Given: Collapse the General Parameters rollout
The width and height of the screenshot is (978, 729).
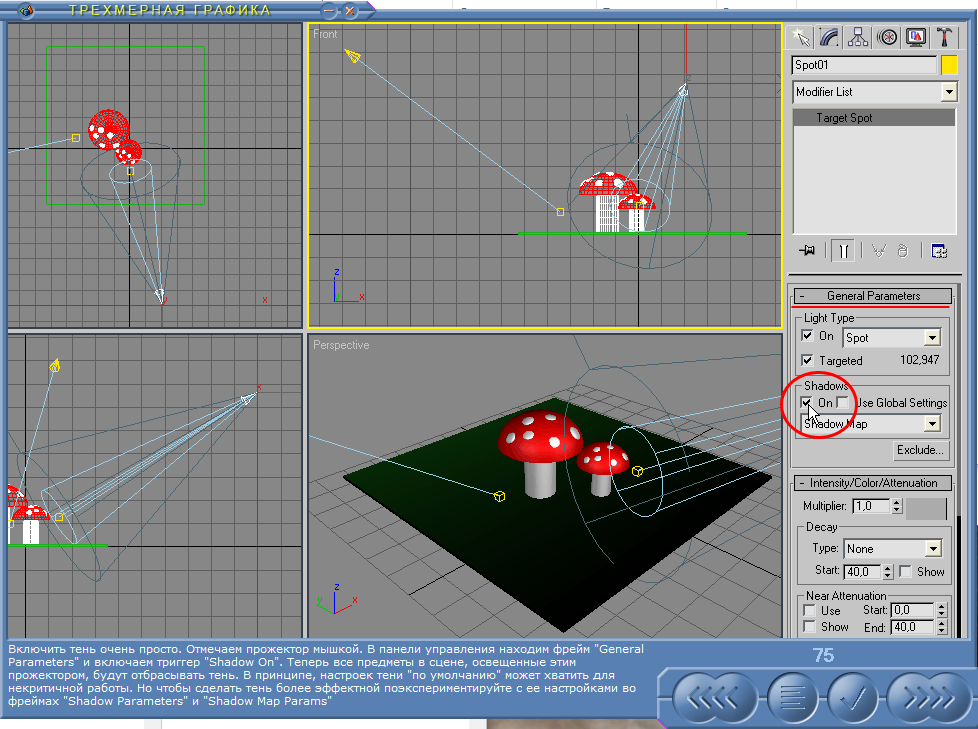Looking at the screenshot, I should (873, 296).
